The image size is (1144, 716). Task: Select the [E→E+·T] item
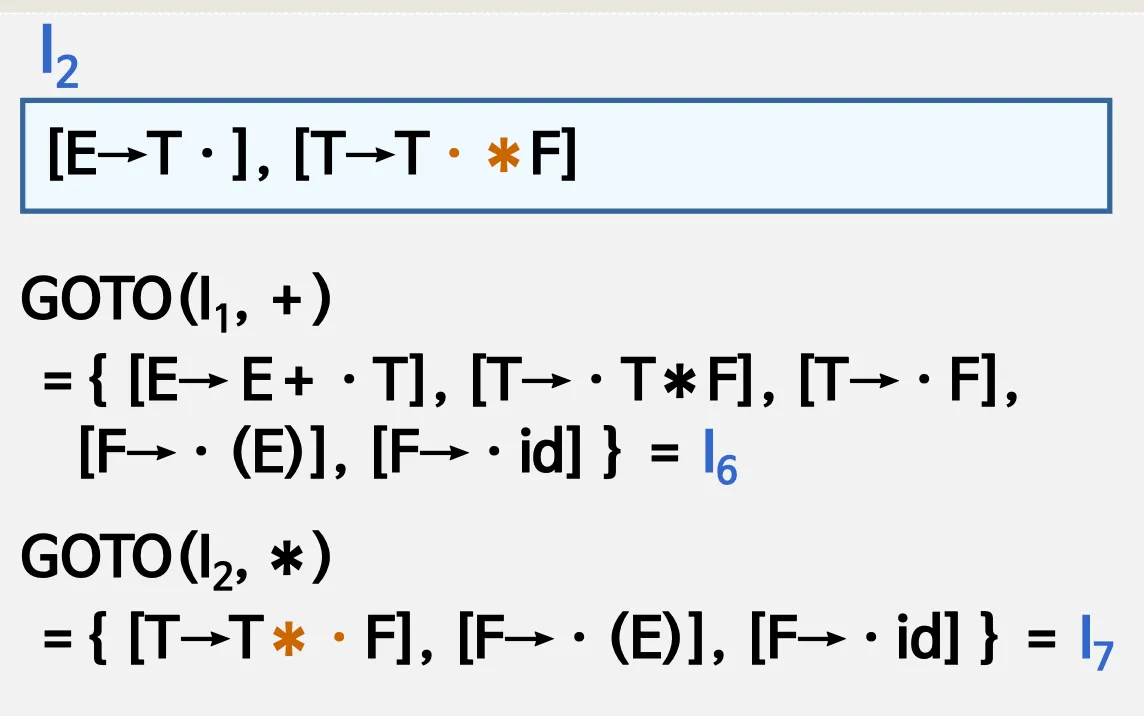pos(277,379)
